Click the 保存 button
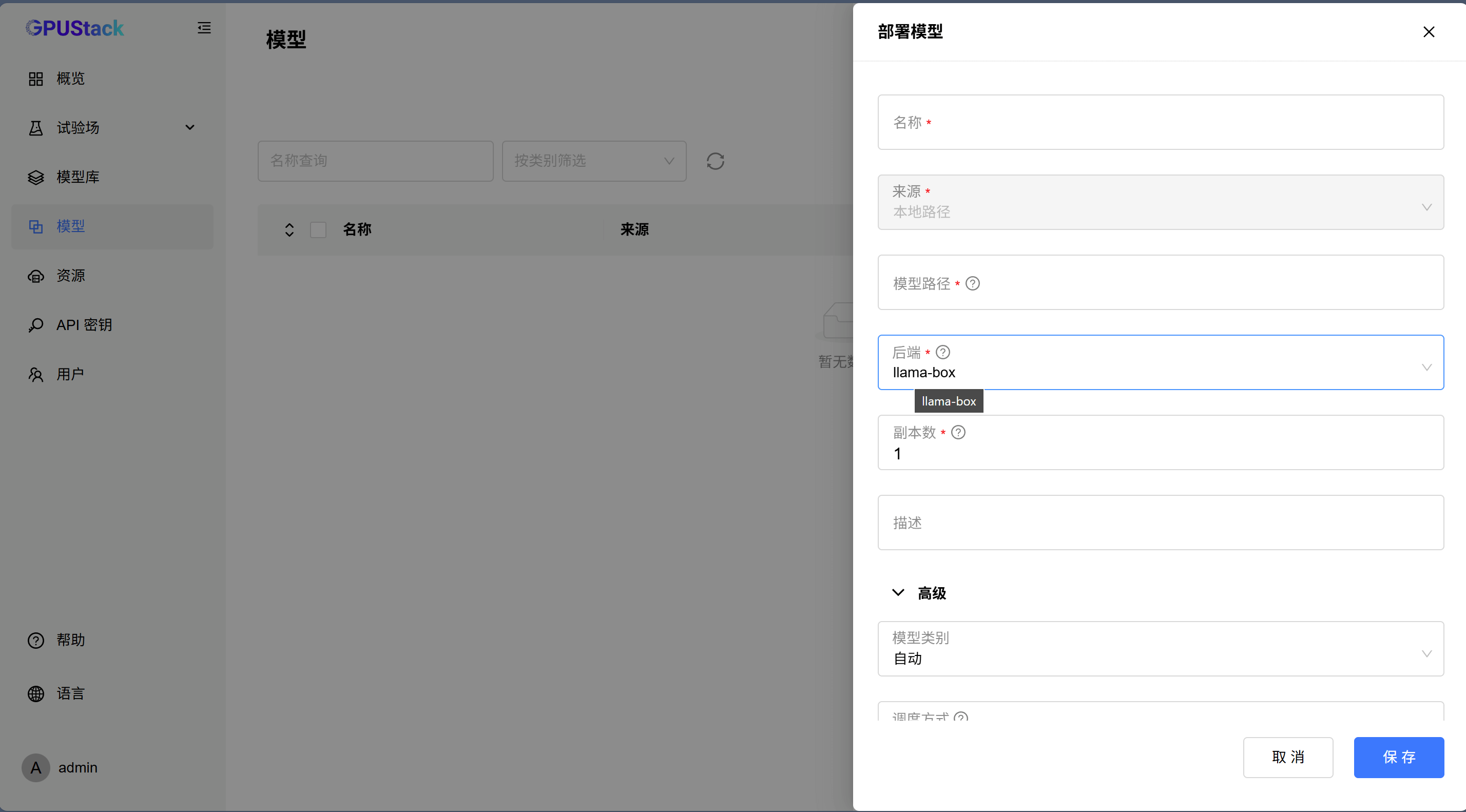1466x812 pixels. 1398,758
